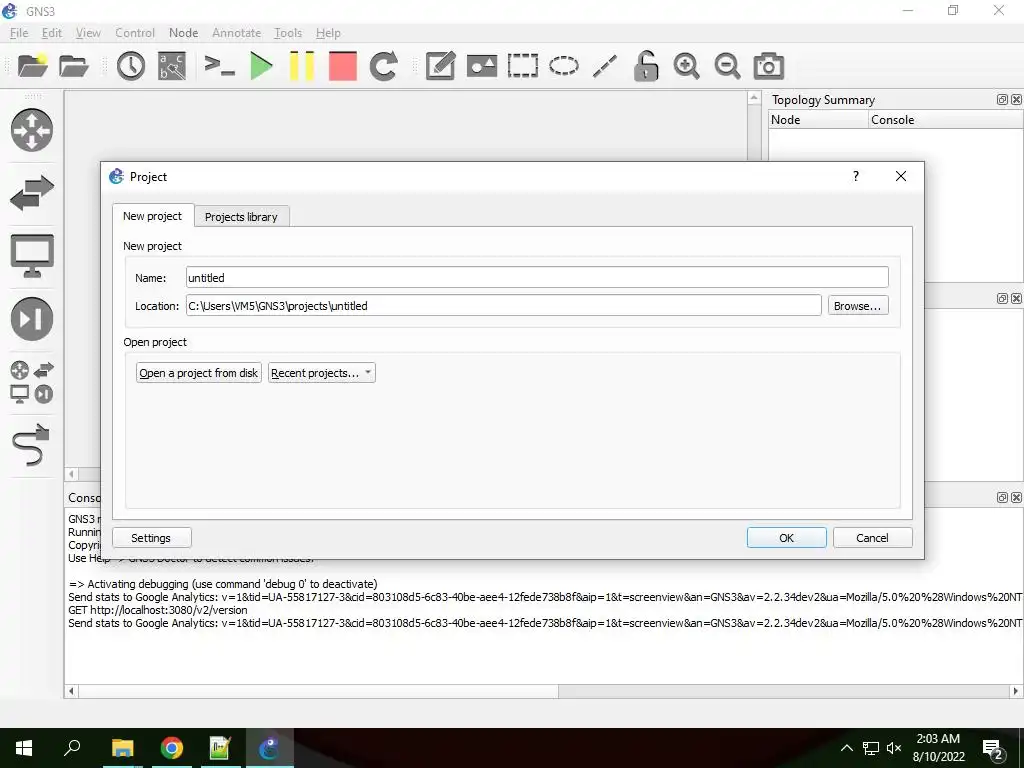
Task: Reload all nodes icon
Action: [383, 66]
